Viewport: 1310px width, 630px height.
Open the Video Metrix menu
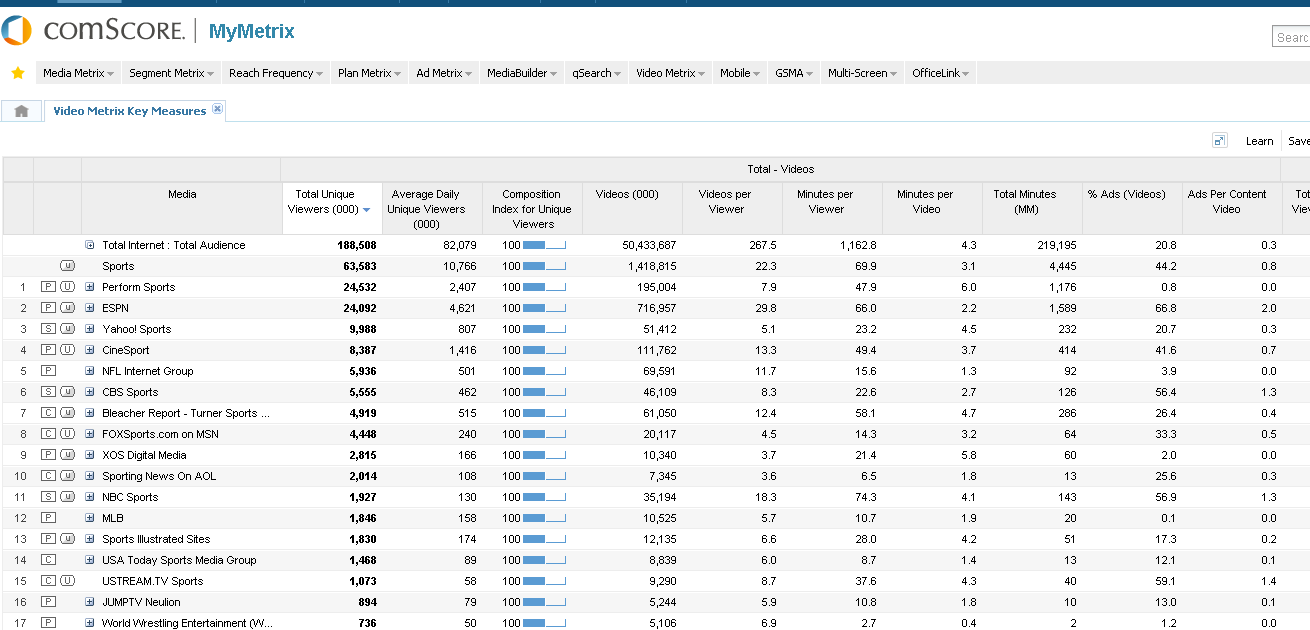coord(670,73)
